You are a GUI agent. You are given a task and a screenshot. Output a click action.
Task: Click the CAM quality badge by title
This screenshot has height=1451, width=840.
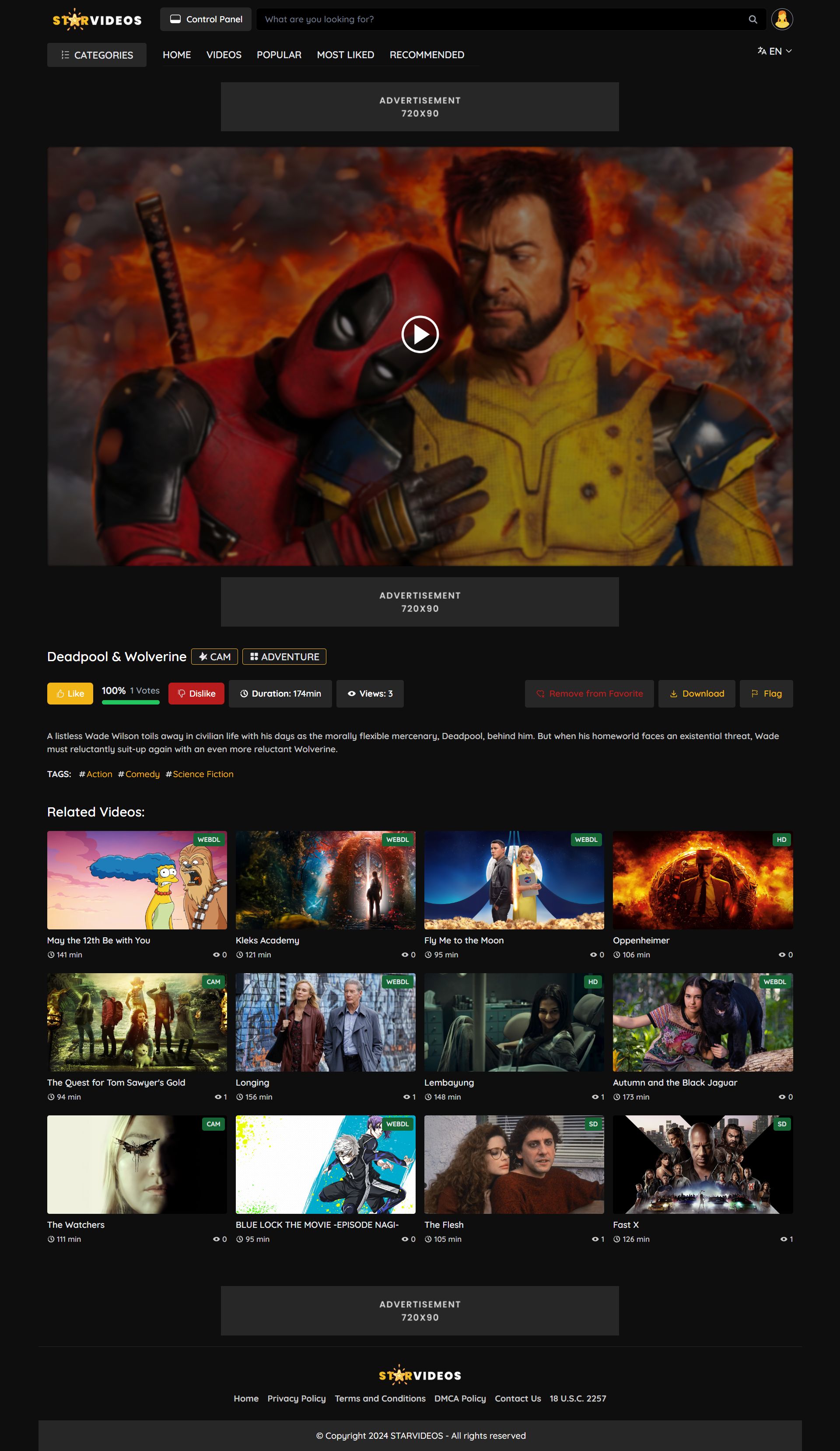tap(214, 656)
